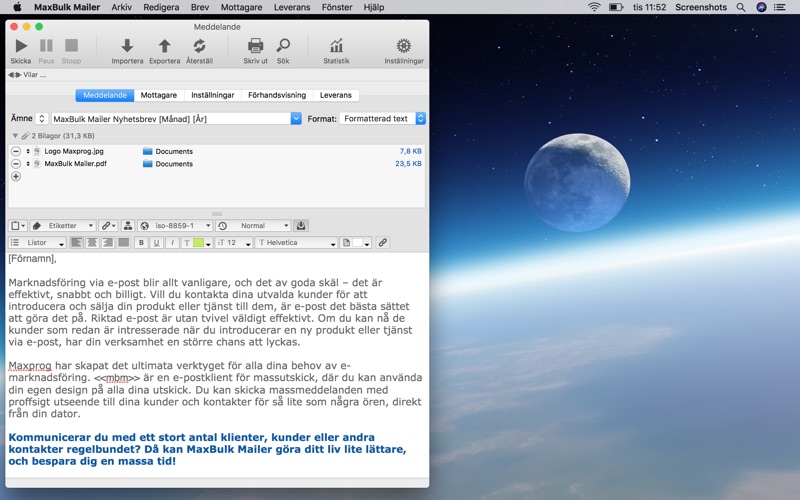Viewport: 800px width, 500px height.
Task: Switch to the Inställningar tab
Action: coord(213,95)
